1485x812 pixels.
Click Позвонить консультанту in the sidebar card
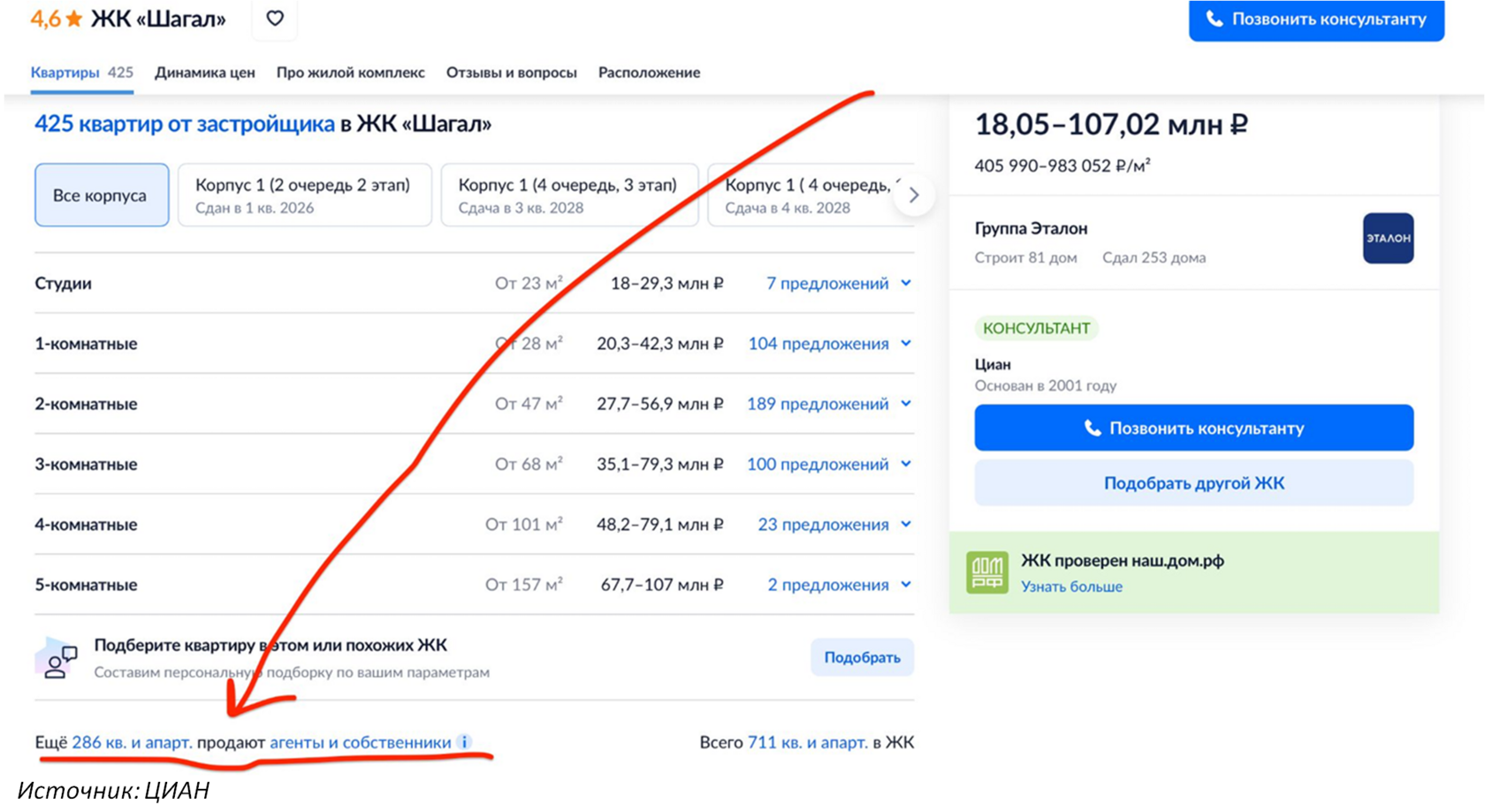coord(1193,429)
